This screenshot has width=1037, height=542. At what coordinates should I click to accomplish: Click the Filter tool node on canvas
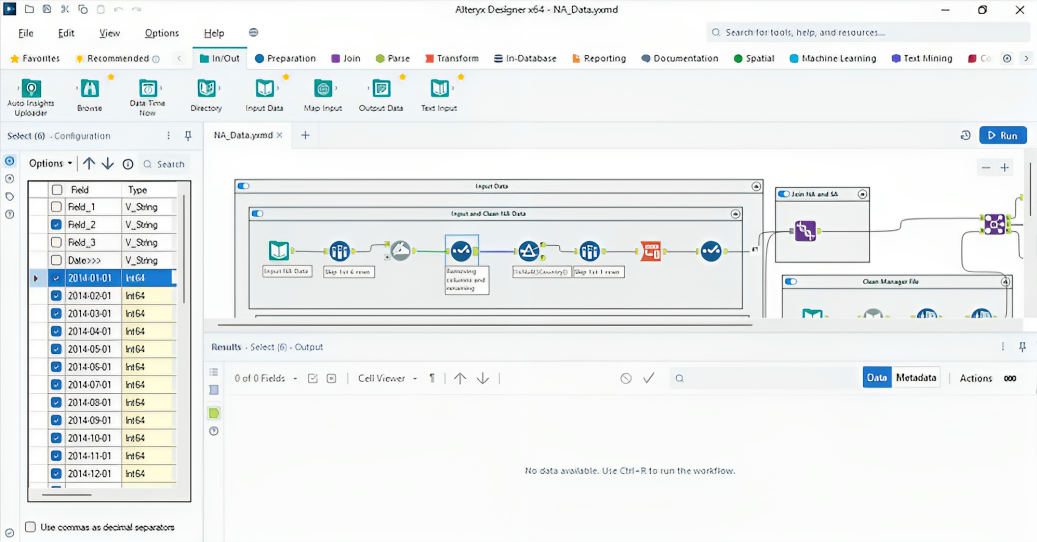click(x=528, y=251)
